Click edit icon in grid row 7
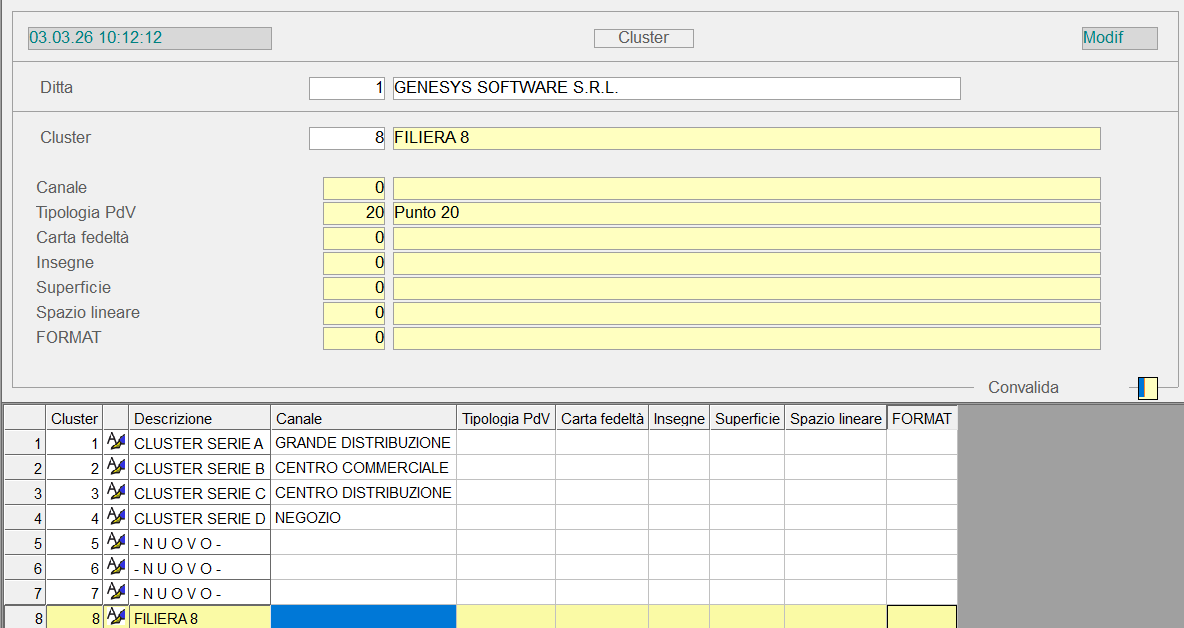Screen dimensions: 1184x628 click(x=116, y=592)
